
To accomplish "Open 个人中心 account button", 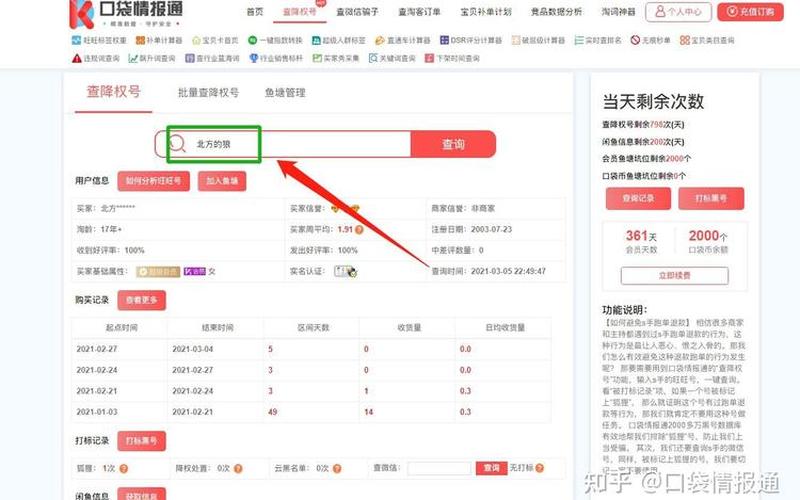I will pyautogui.click(x=678, y=12).
